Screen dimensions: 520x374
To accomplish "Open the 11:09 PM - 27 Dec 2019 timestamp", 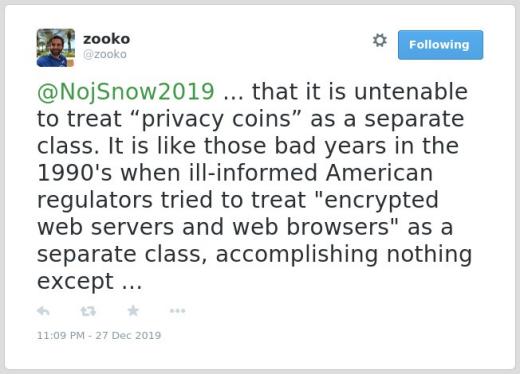I will [99, 335].
